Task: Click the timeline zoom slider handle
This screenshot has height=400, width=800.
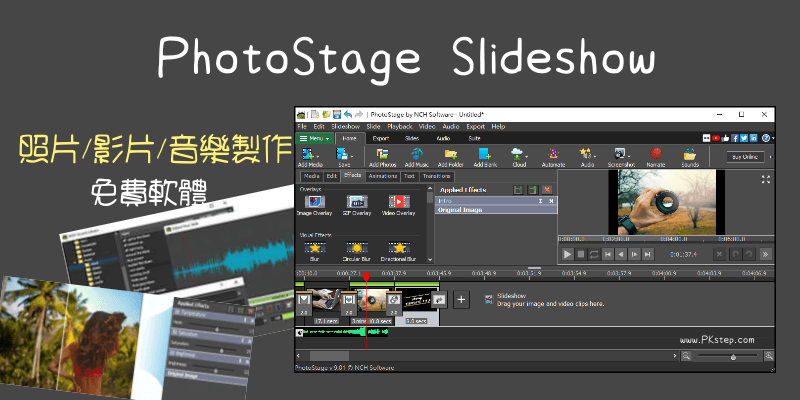Action: click(x=733, y=357)
